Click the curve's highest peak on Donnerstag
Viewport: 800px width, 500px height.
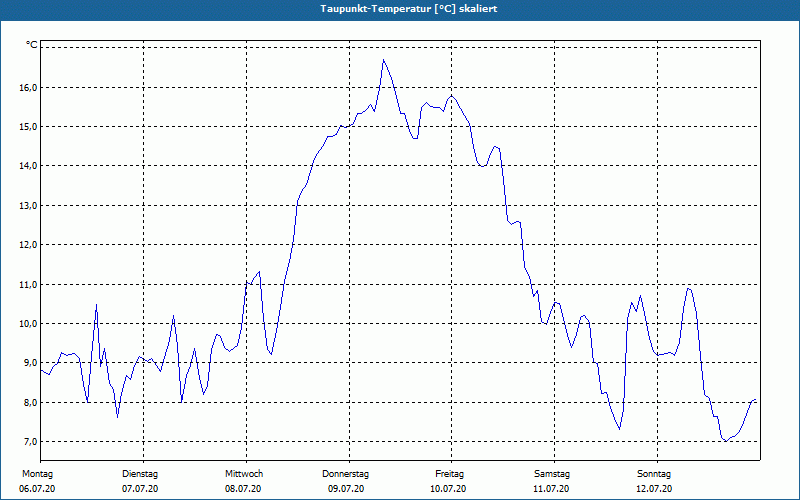pyautogui.click(x=384, y=60)
